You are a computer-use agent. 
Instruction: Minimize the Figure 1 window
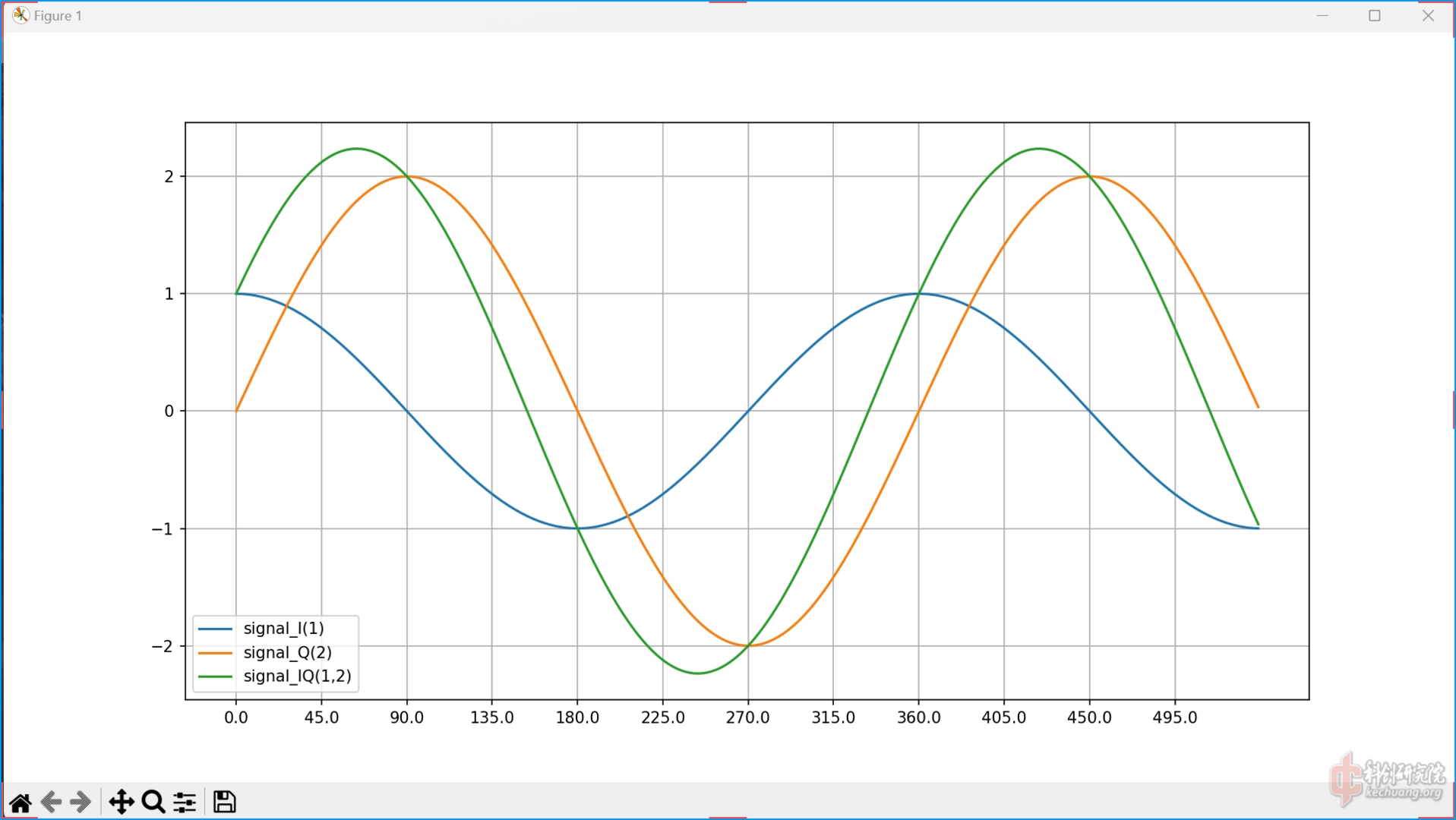click(x=1322, y=15)
